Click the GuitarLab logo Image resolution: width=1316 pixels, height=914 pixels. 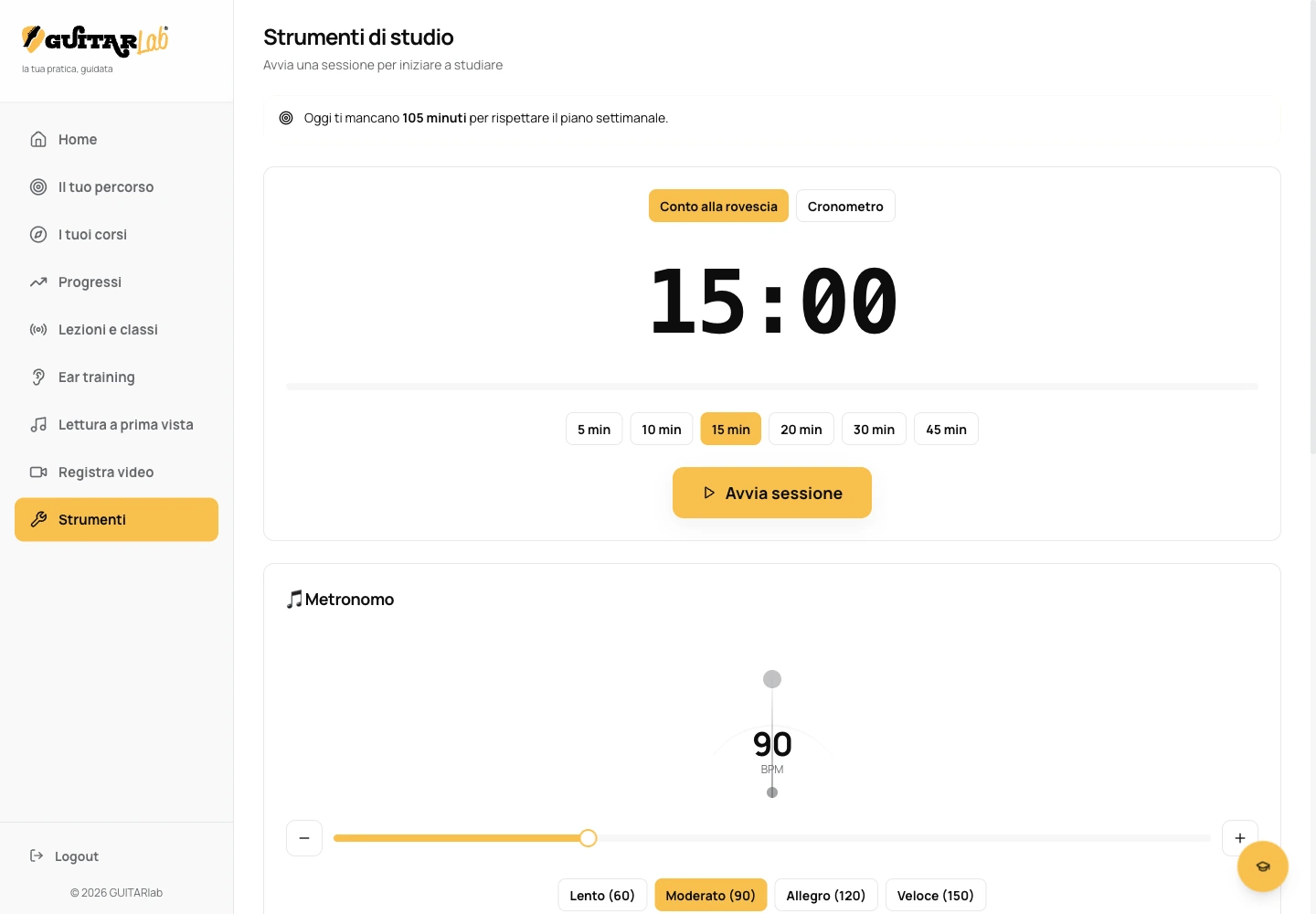click(x=95, y=40)
